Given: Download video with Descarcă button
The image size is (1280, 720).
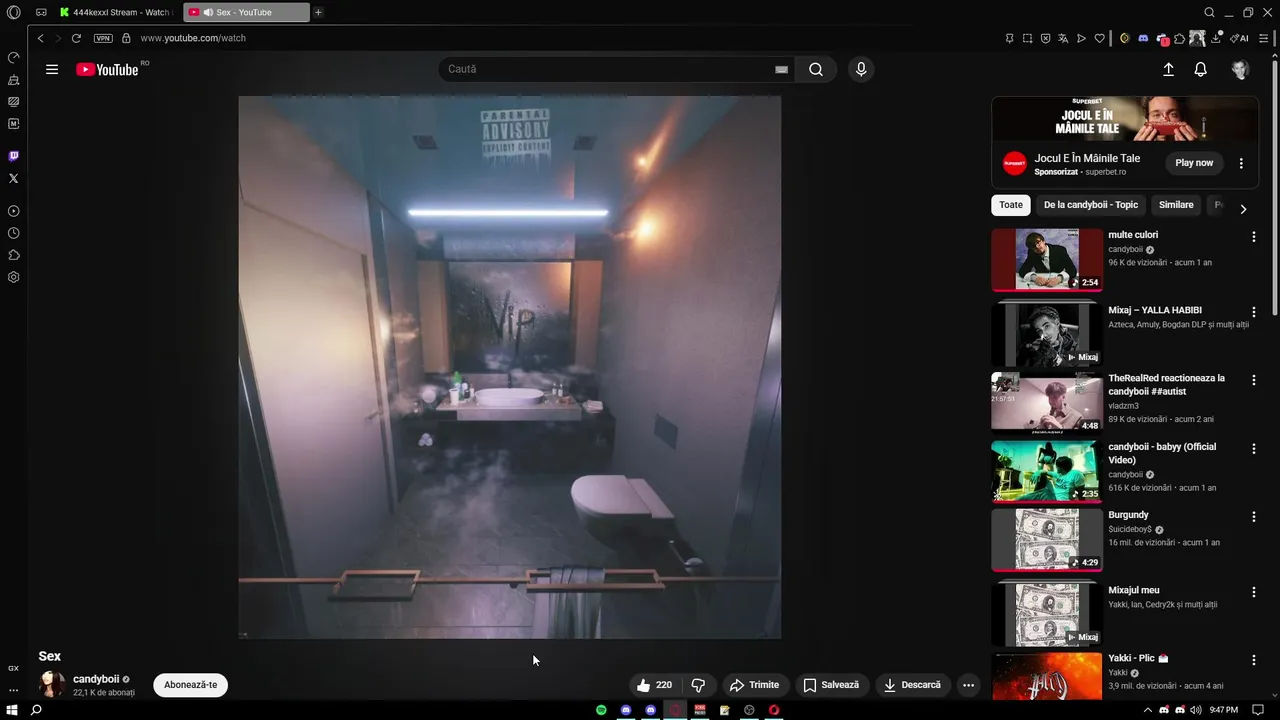Looking at the screenshot, I should 911,685.
